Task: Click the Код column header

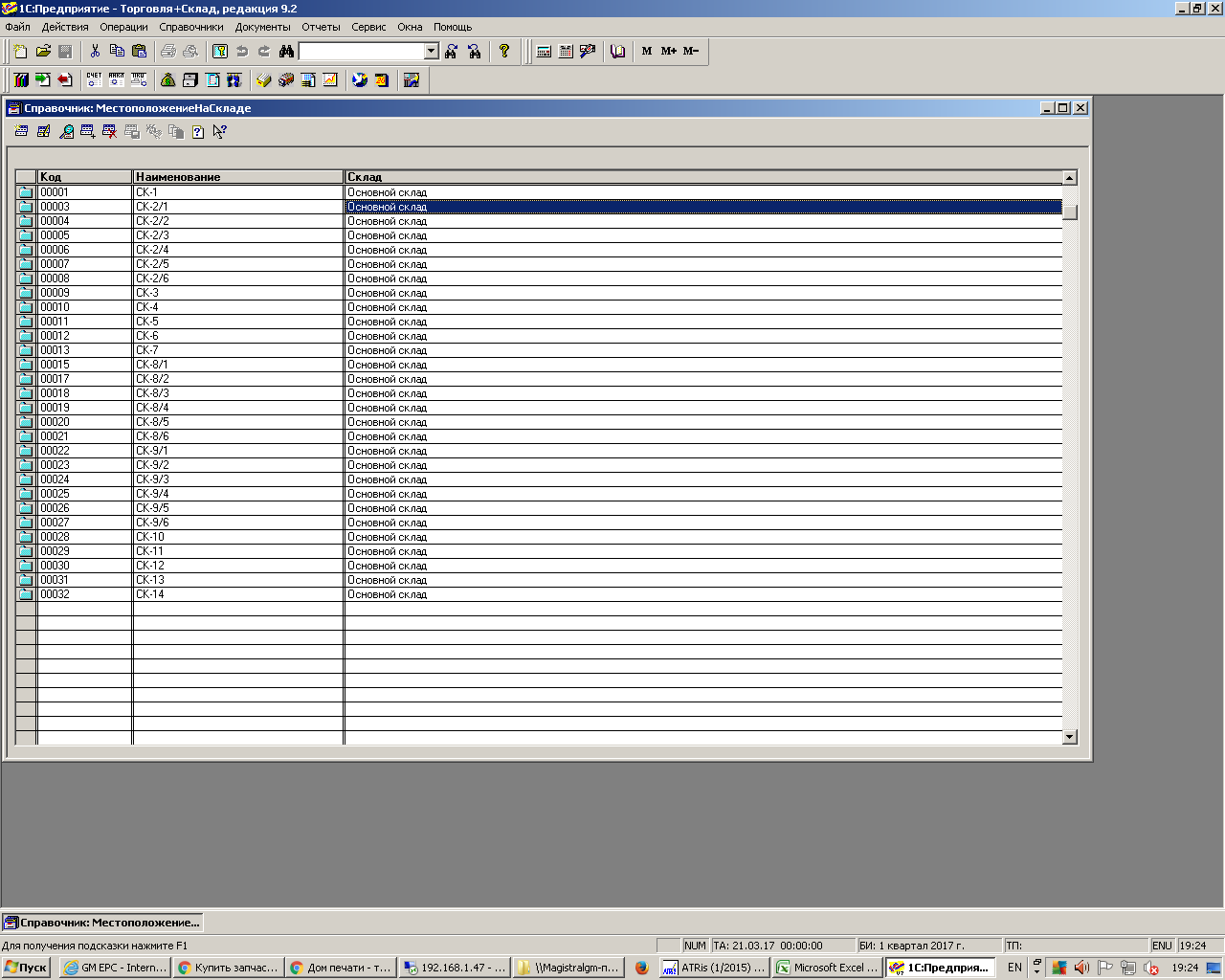Action: coord(84,177)
